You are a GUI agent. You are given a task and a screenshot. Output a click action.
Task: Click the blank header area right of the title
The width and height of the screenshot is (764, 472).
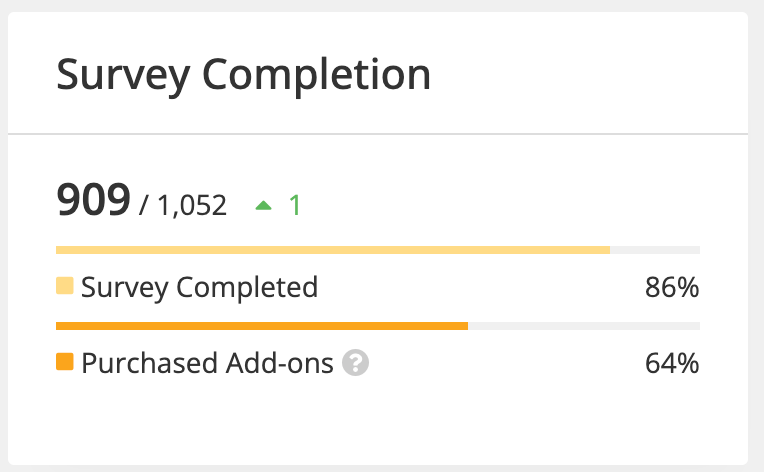click(x=590, y=76)
